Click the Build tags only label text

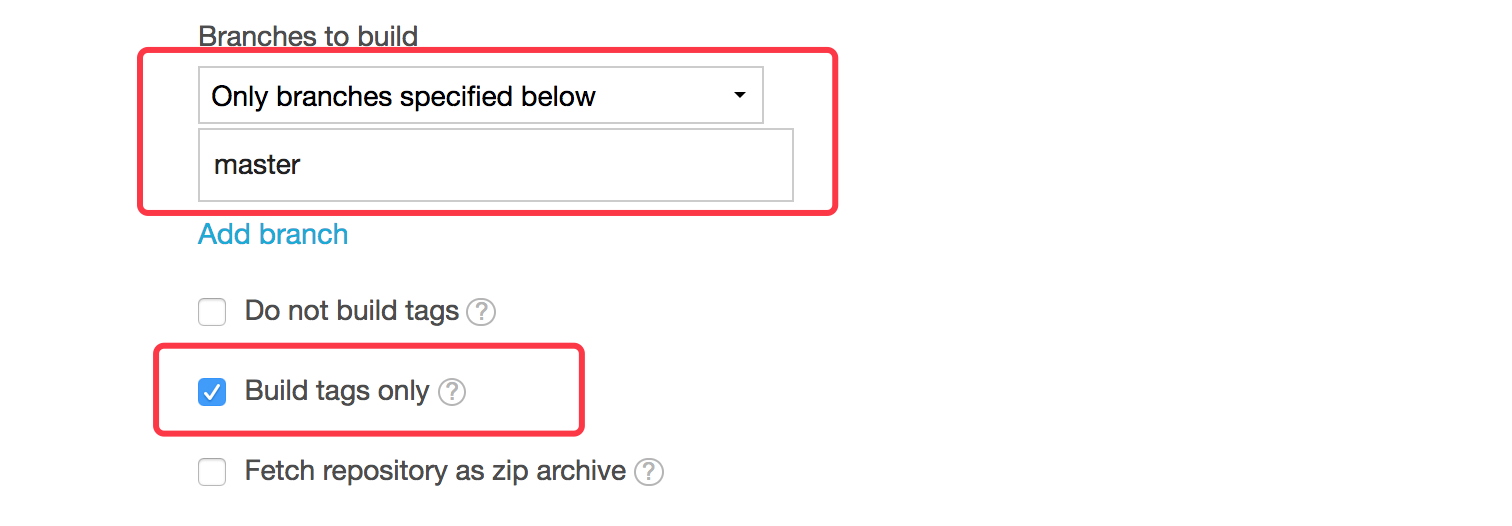pos(337,391)
